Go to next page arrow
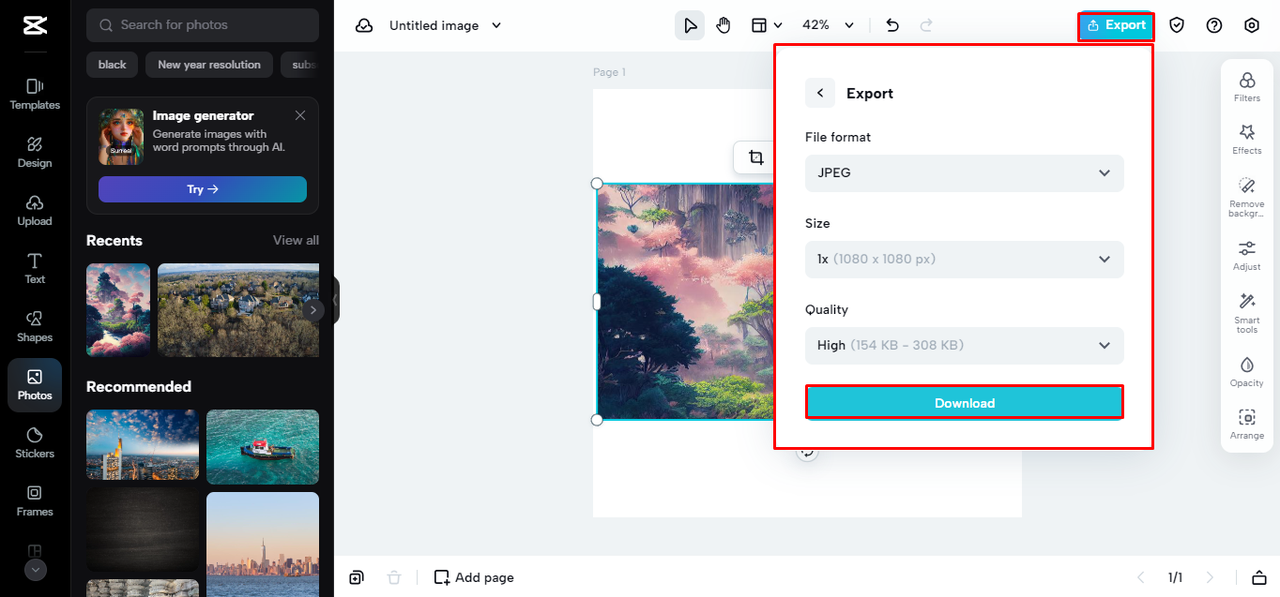This screenshot has height=597, width=1280. [1210, 577]
